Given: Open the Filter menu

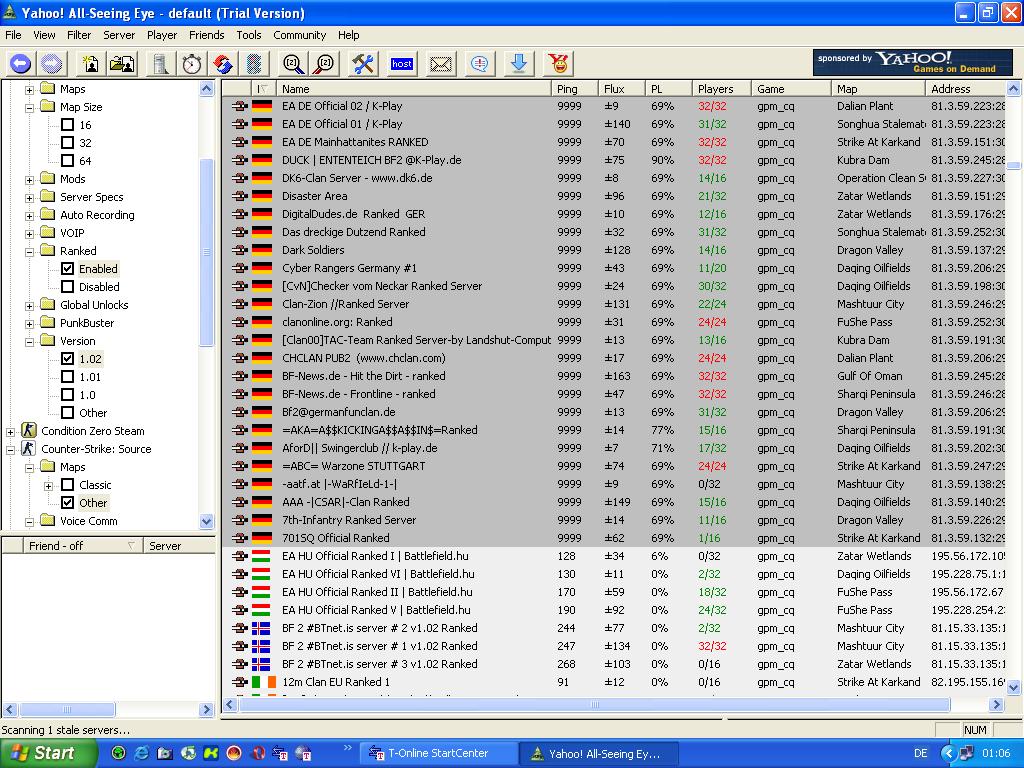Looking at the screenshot, I should point(79,35).
